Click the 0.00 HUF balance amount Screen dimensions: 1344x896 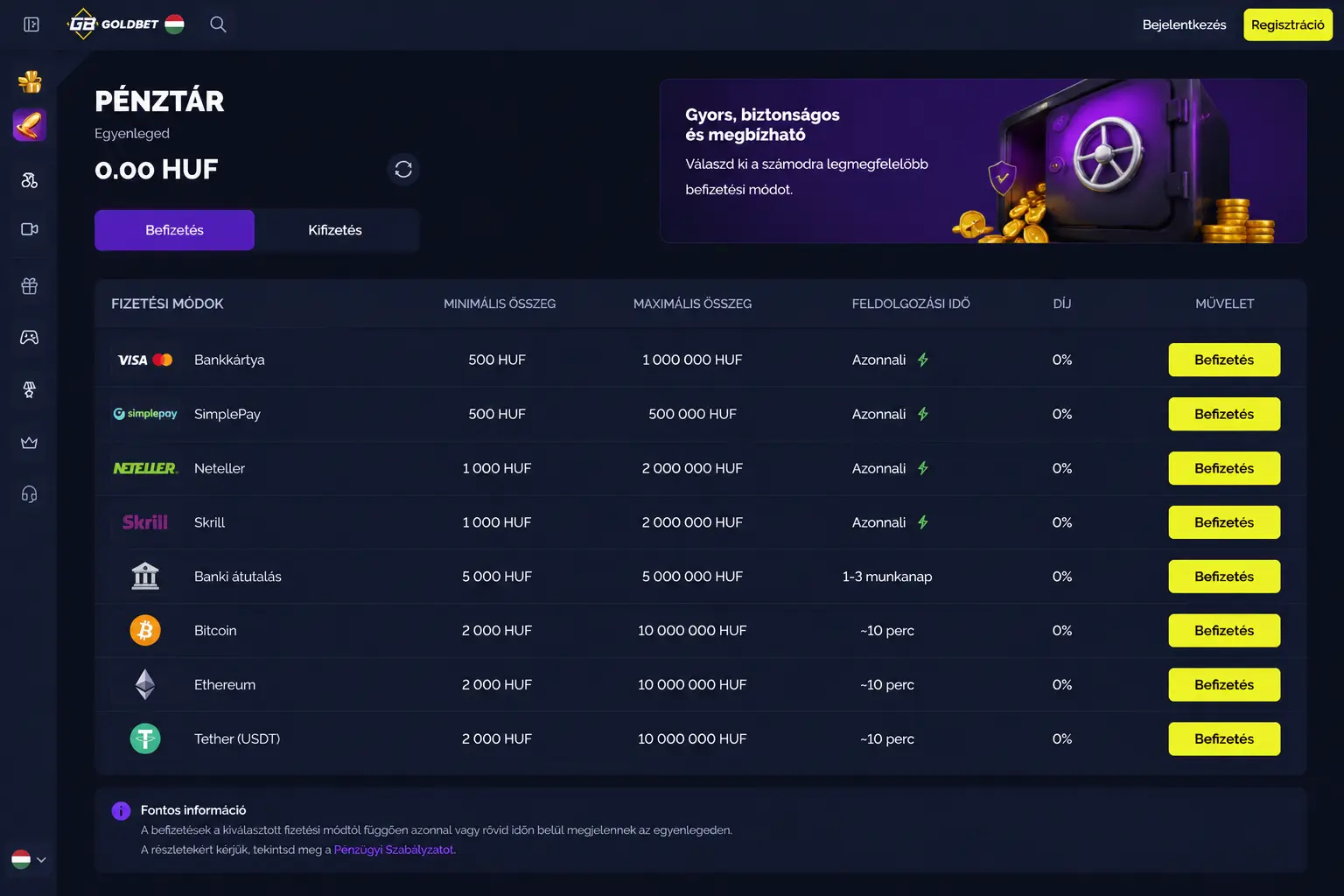tap(156, 170)
